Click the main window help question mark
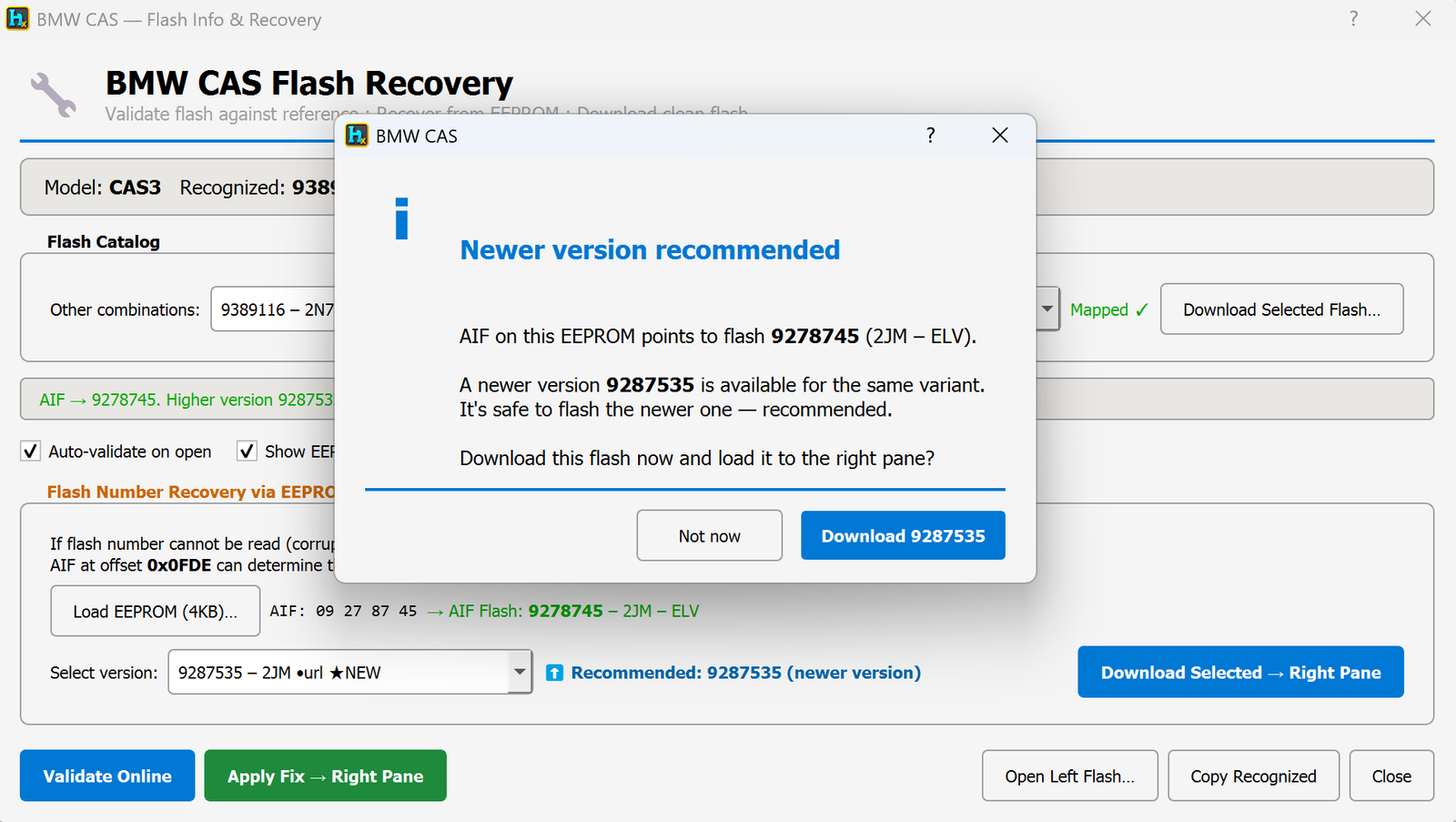This screenshot has width=1456, height=822. (1353, 19)
